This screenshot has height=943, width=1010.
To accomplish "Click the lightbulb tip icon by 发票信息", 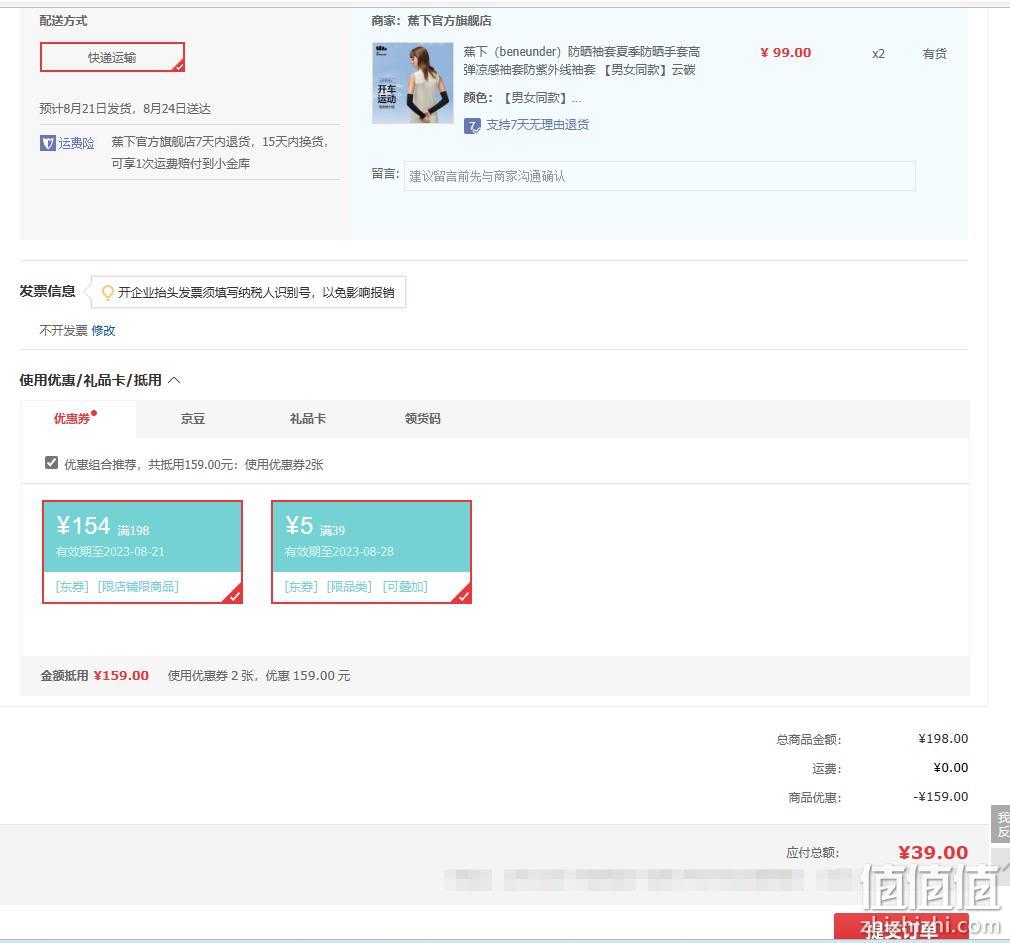I will coord(108,292).
